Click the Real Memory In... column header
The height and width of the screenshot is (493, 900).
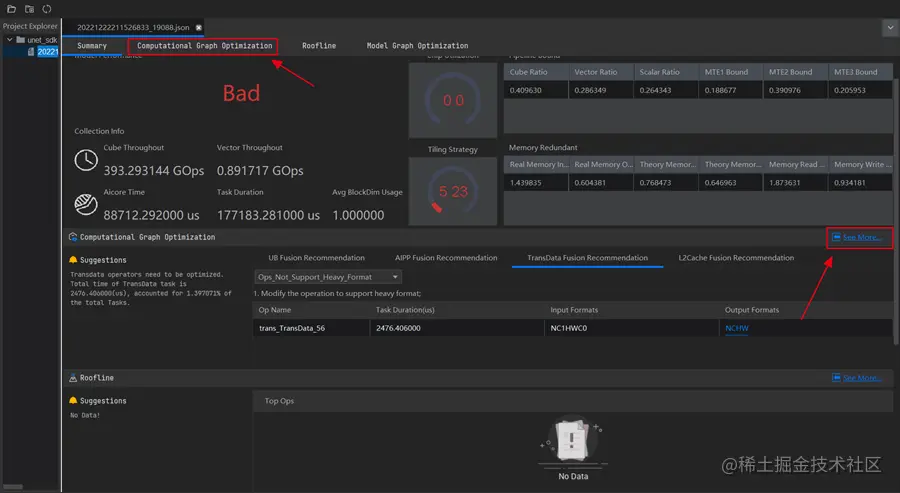tap(536, 164)
